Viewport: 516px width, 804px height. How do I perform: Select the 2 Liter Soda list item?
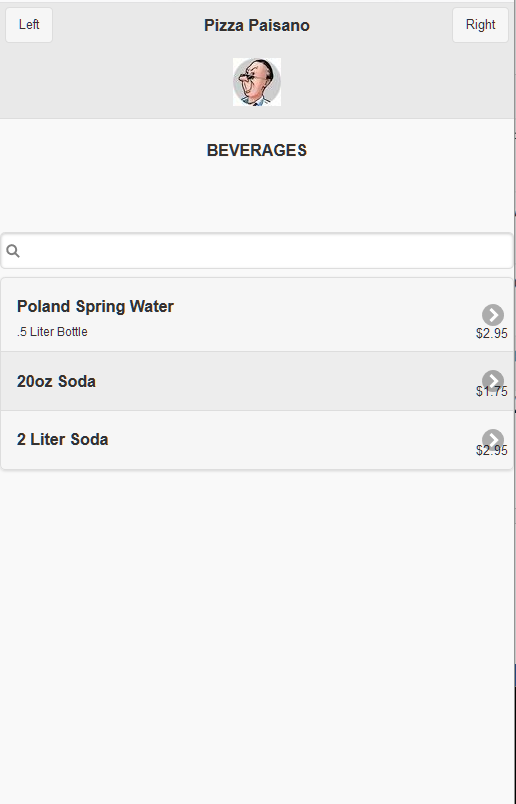coord(257,439)
